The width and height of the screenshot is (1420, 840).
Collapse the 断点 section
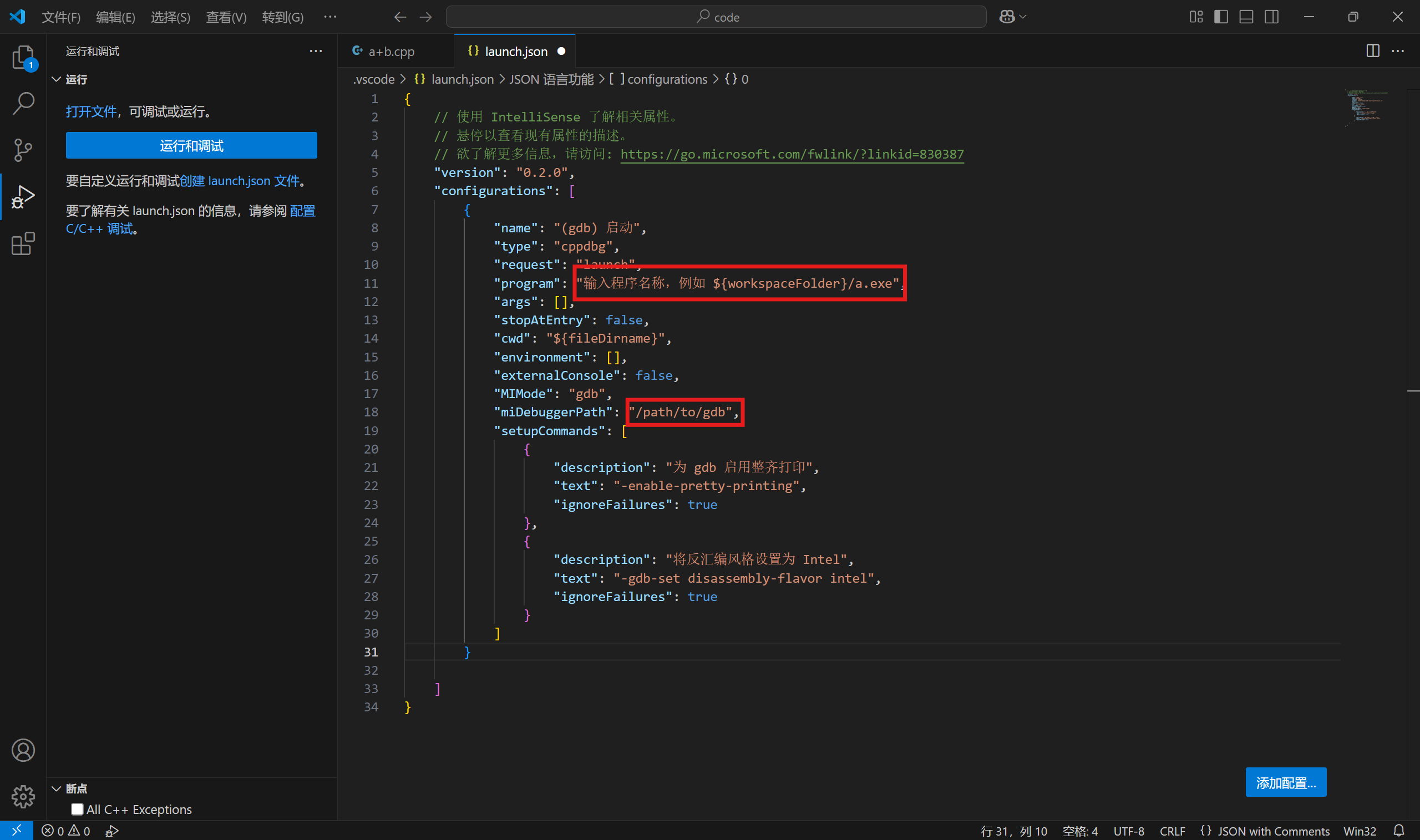(x=57, y=788)
